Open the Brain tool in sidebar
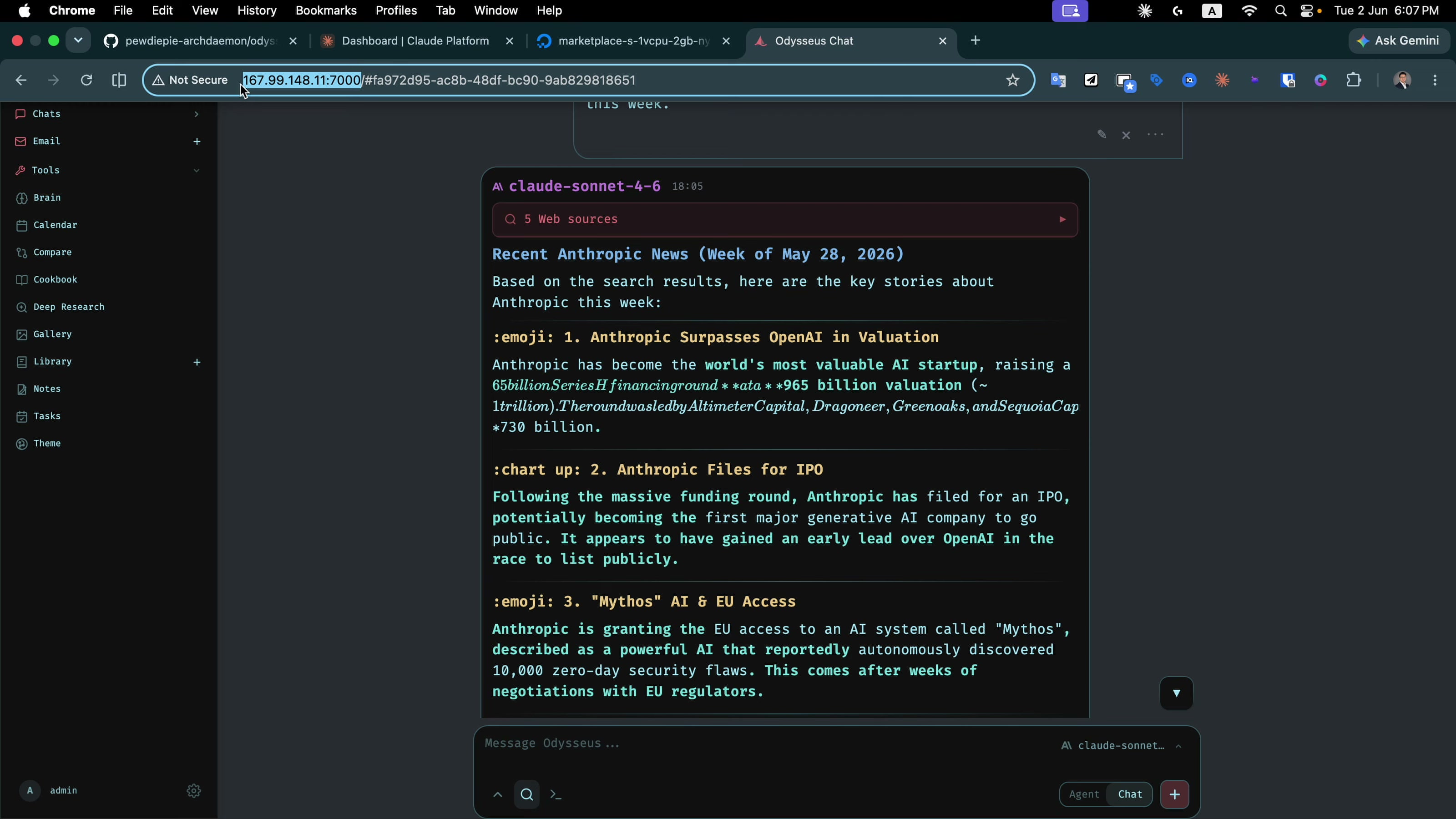This screenshot has width=1456, height=819. click(47, 198)
